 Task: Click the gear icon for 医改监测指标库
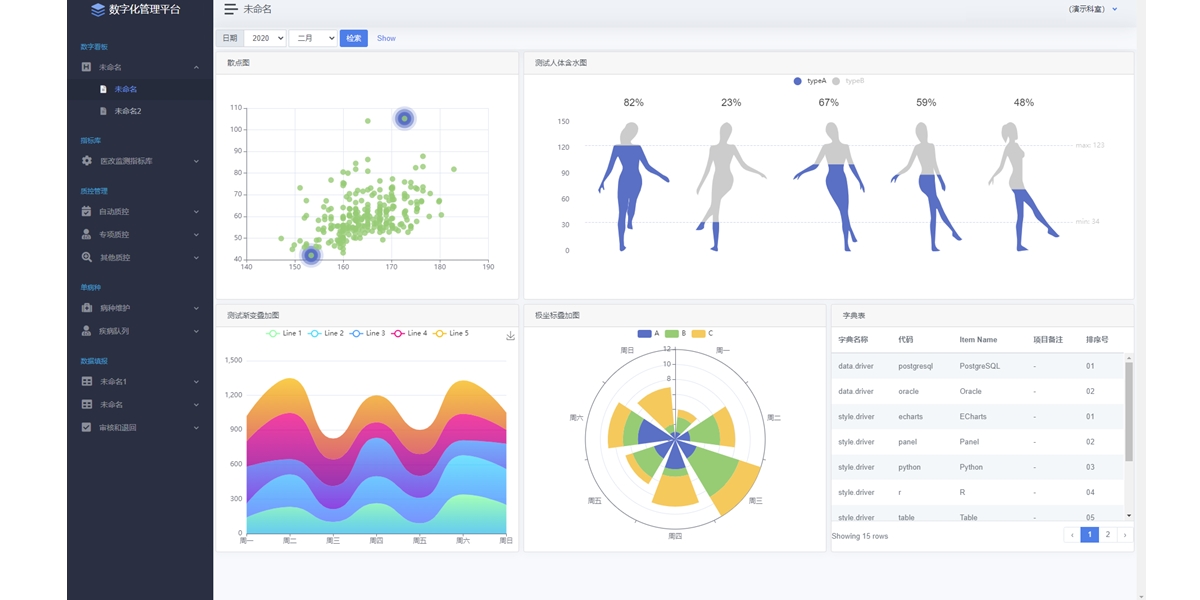(x=87, y=161)
